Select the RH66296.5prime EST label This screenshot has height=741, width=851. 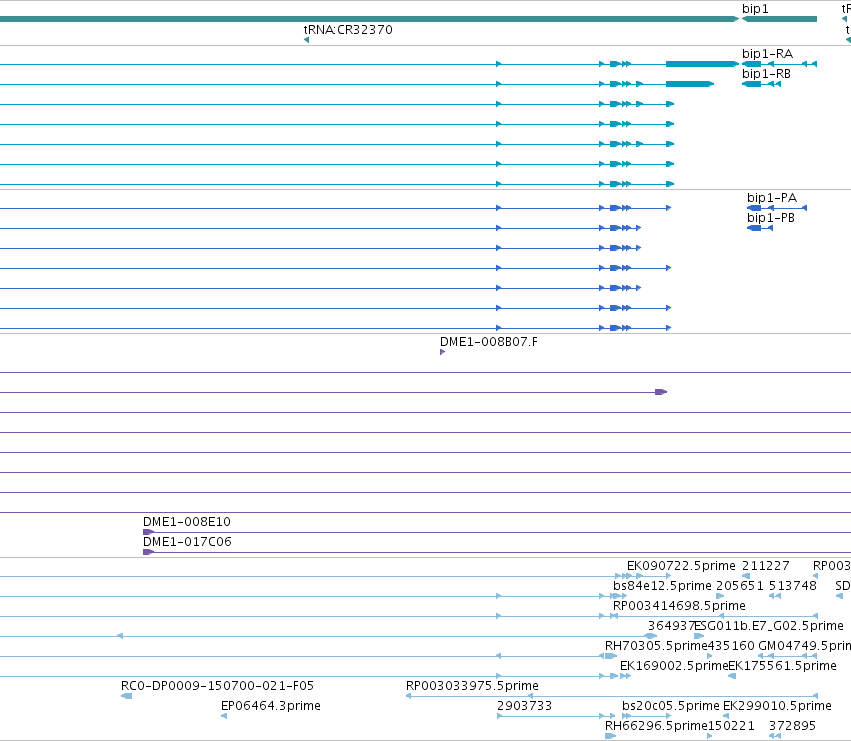[x=656, y=726]
